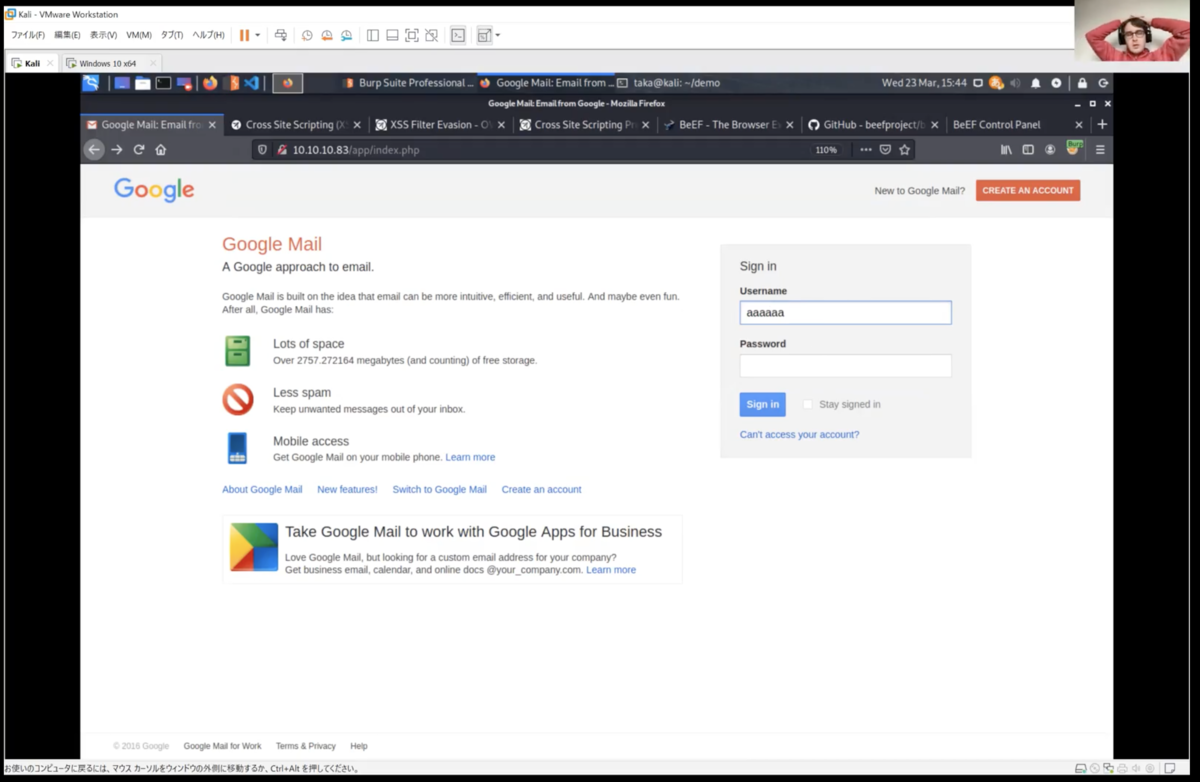Switch to BeEF - The Browser tab
Viewport: 1200px width, 782px height.
point(730,125)
